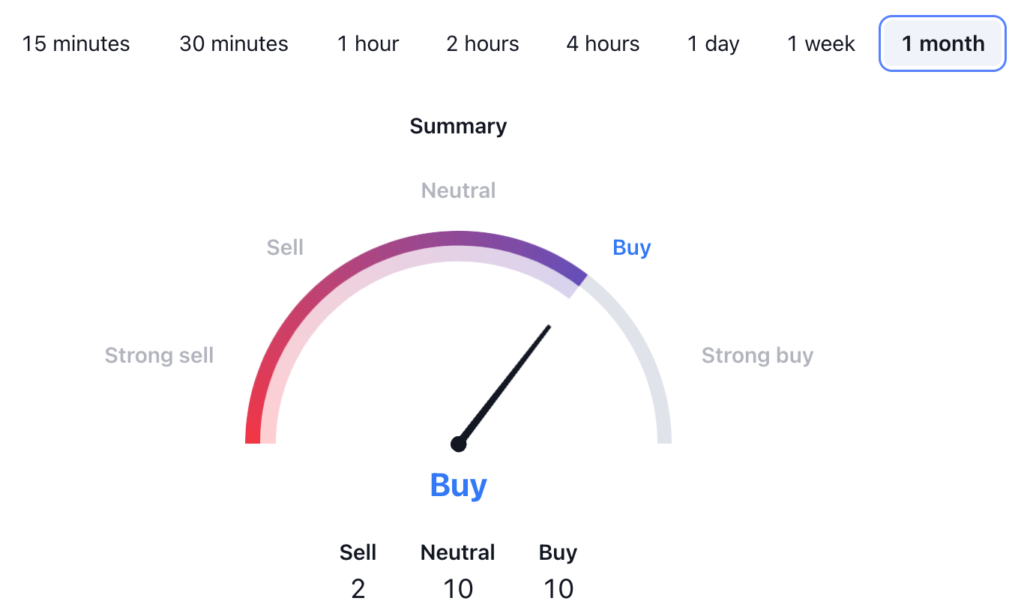The image size is (1024, 613).
Task: Select the 15 minutes timeframe tab
Action: [x=76, y=44]
